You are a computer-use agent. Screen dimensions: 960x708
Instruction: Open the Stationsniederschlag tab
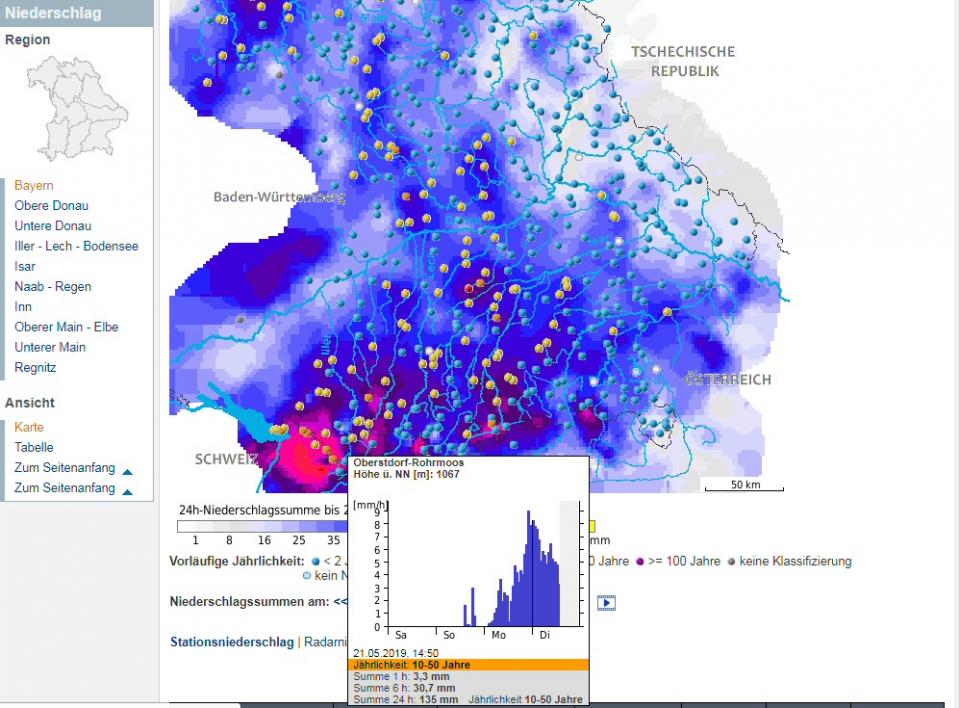click(231, 642)
